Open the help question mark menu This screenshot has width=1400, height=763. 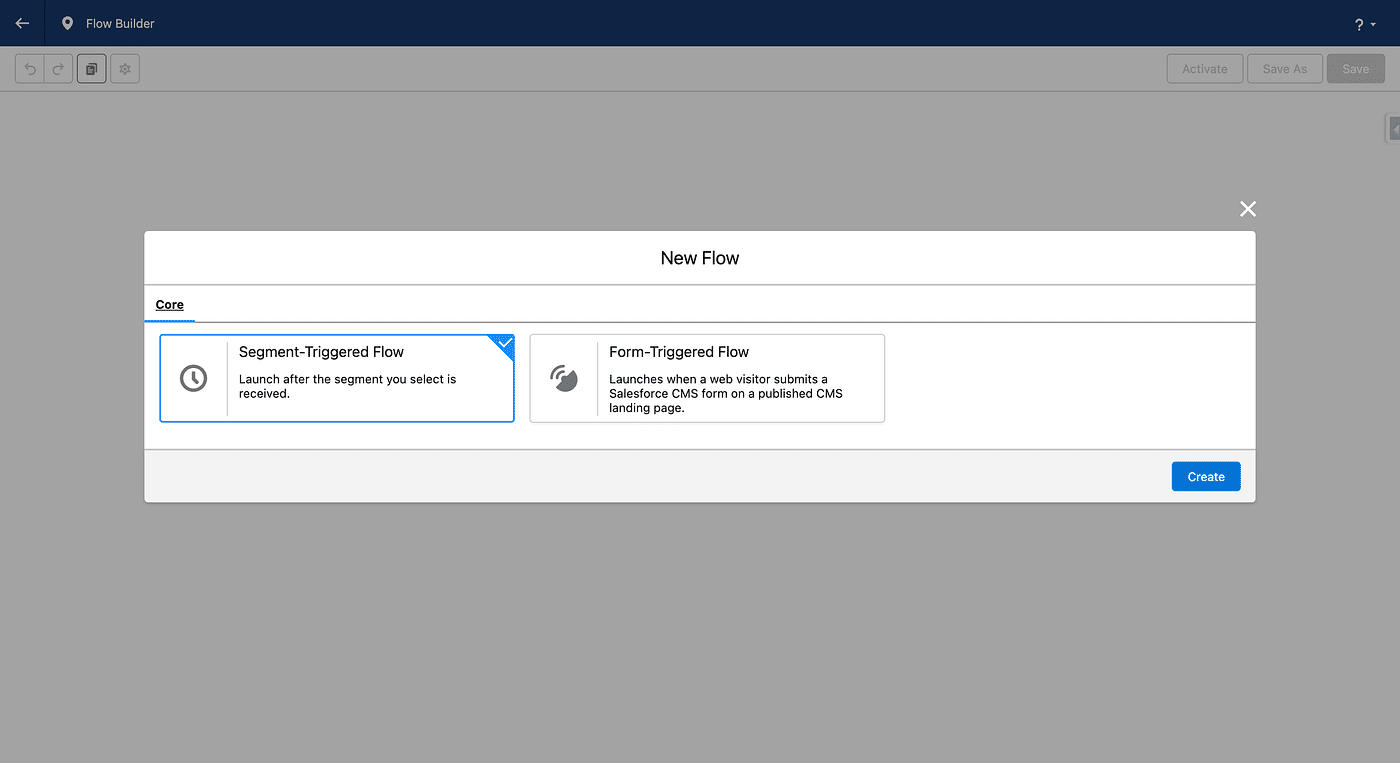[x=1365, y=24]
